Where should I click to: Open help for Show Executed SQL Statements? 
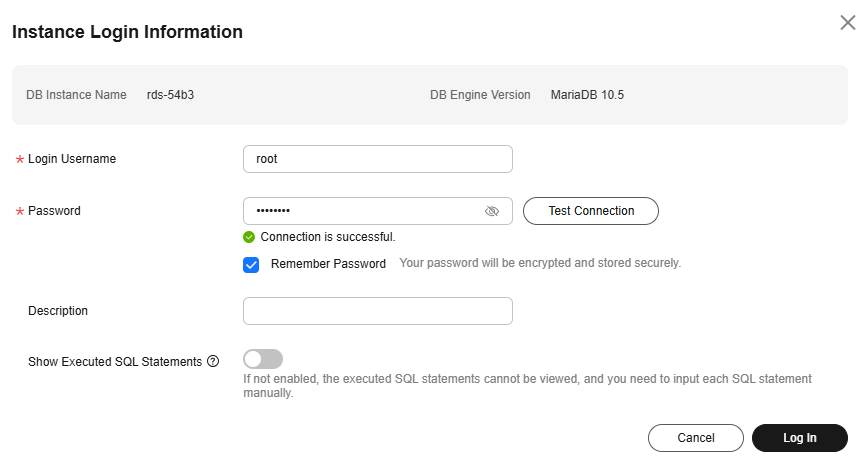point(213,361)
